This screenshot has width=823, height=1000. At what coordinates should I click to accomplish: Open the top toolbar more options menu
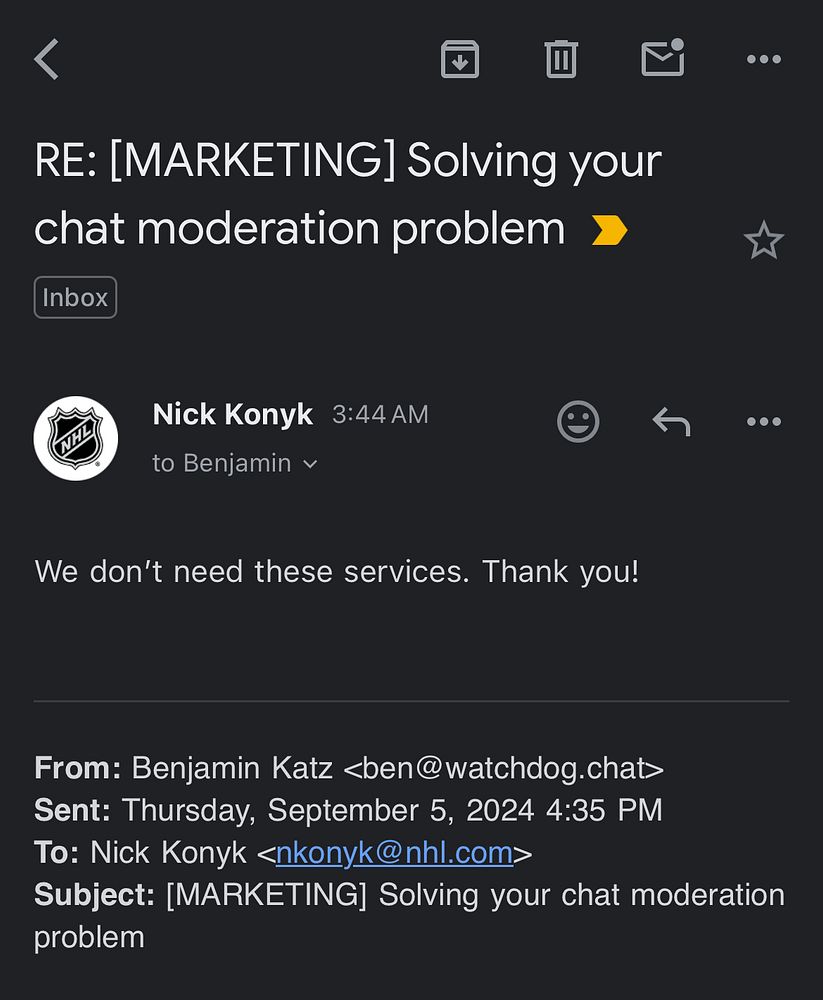click(x=764, y=60)
